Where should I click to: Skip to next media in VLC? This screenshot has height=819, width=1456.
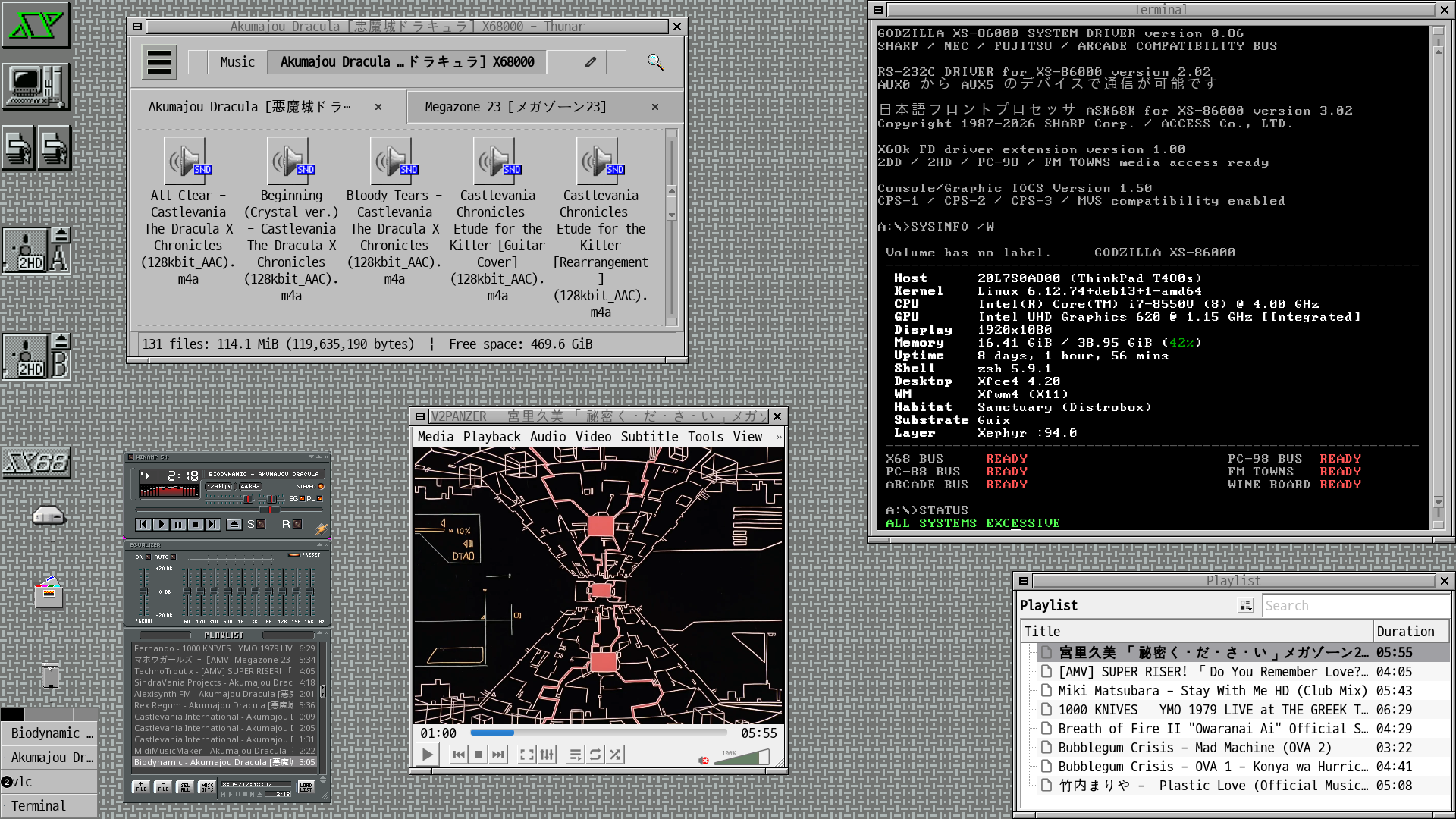tap(498, 755)
